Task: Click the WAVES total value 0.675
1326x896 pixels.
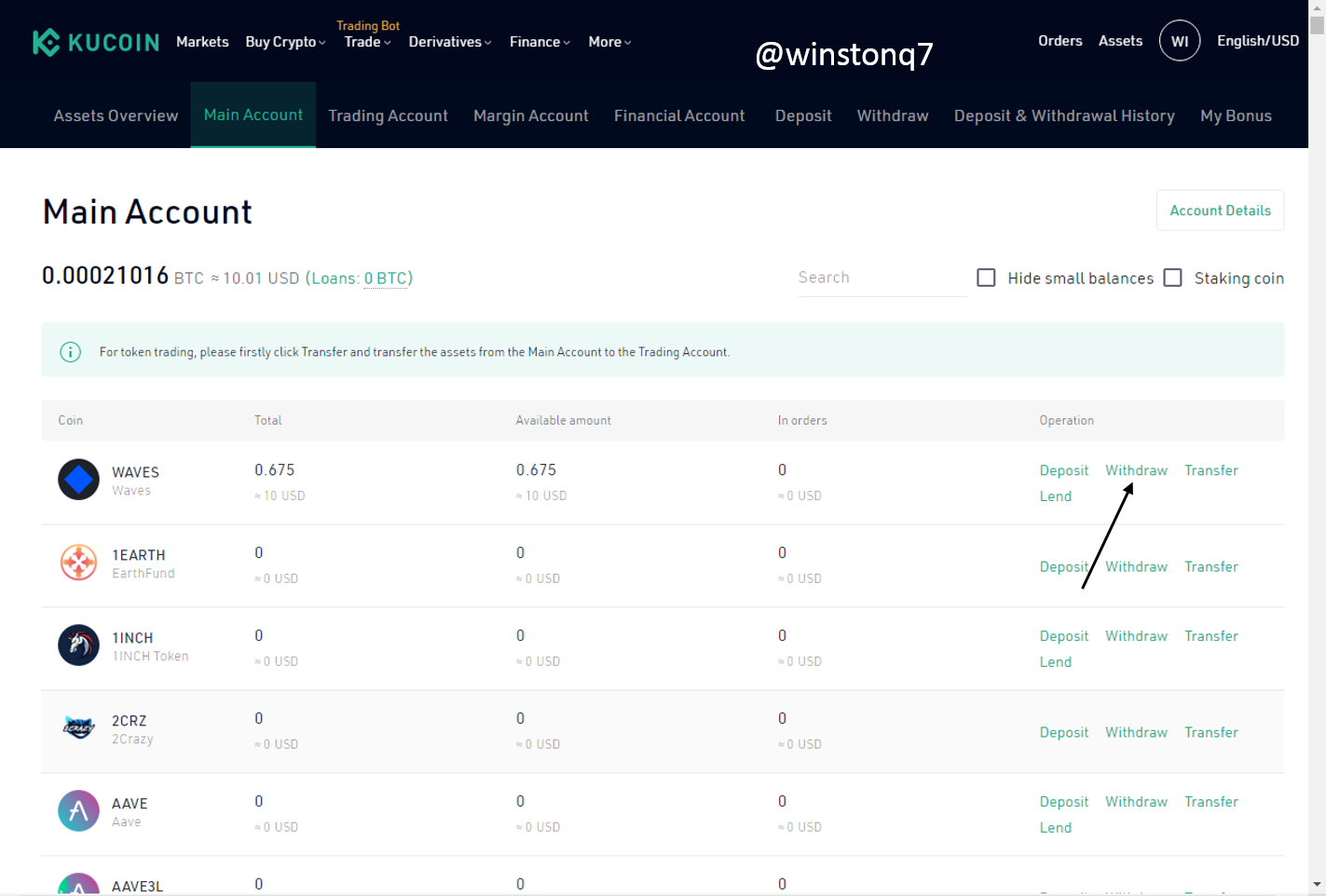Action: point(275,470)
